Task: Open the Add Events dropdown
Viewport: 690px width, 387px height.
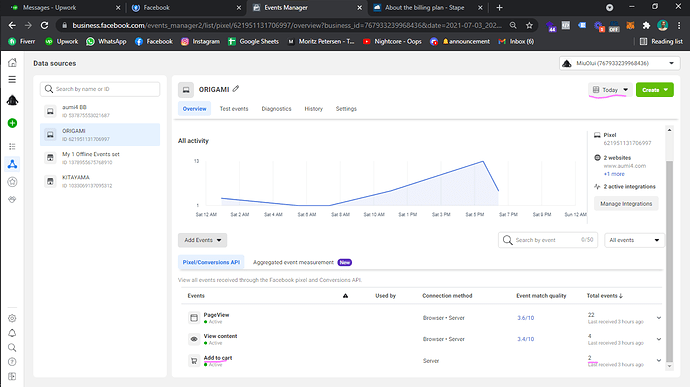Action: tap(202, 240)
